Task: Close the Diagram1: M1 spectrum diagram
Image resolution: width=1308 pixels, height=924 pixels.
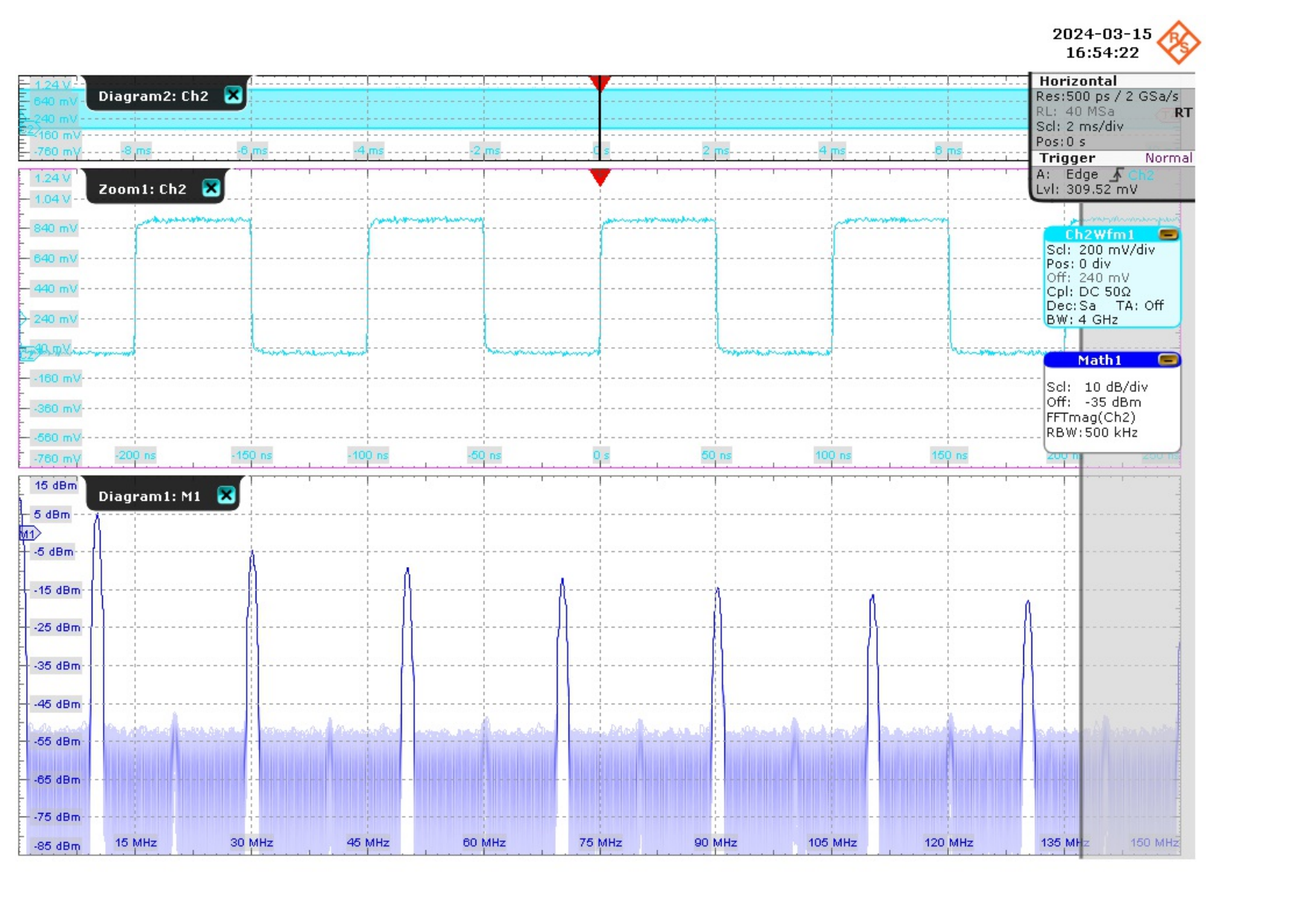Action: pyautogui.click(x=227, y=496)
